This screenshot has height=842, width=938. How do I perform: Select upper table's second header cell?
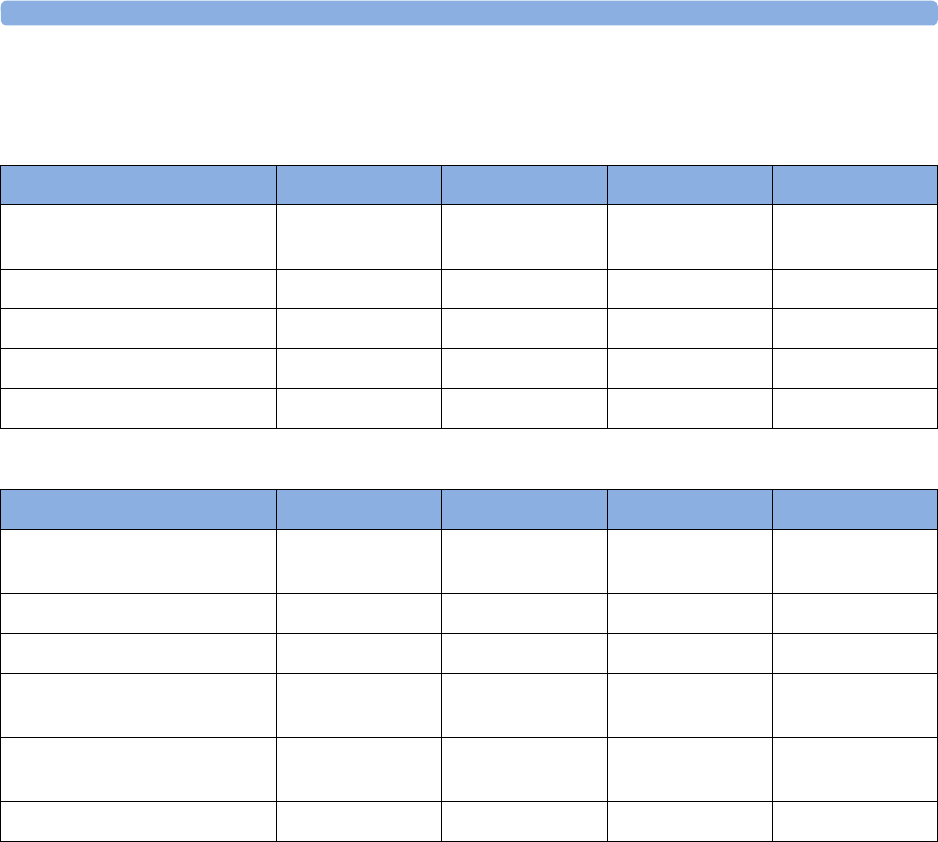click(x=359, y=185)
